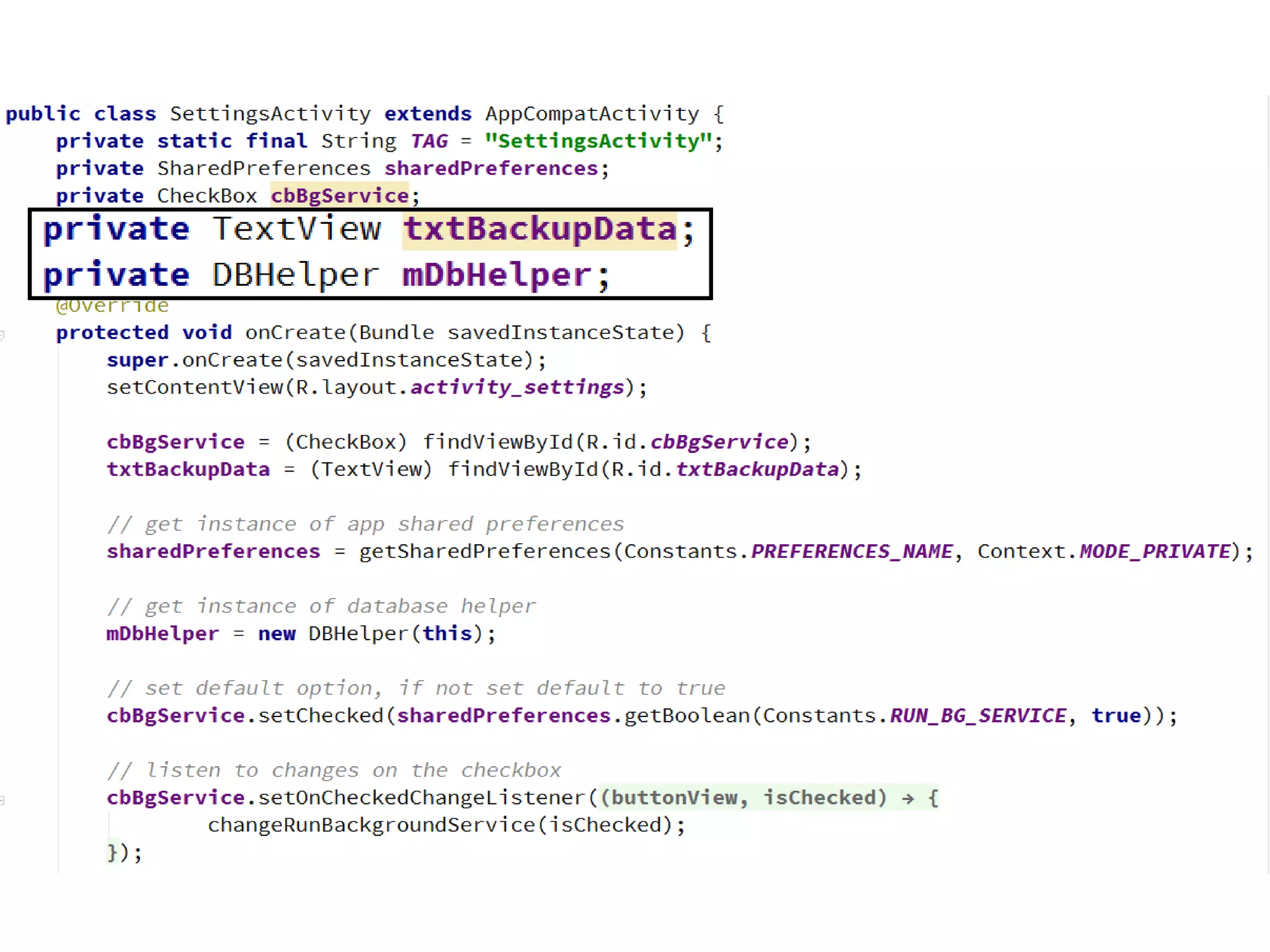
Task: Click the 'class' keyword on the first line
Action: (125, 114)
